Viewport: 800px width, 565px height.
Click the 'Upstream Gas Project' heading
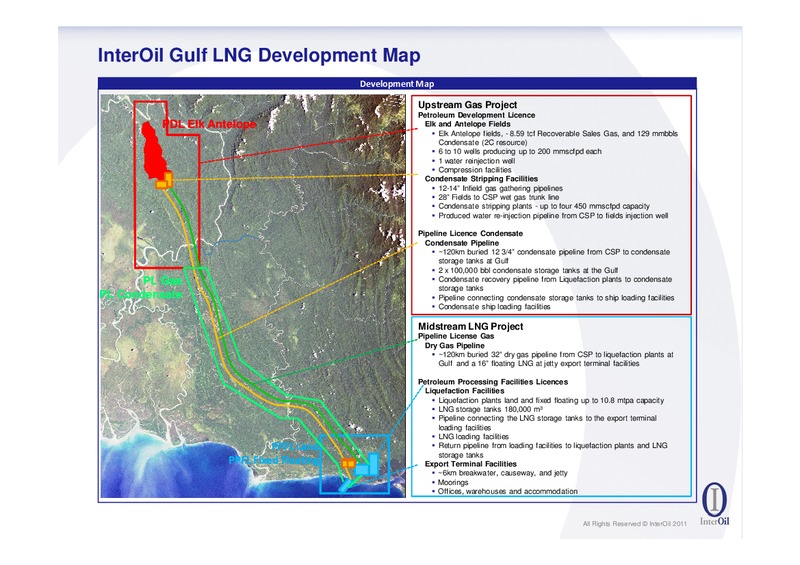point(467,105)
